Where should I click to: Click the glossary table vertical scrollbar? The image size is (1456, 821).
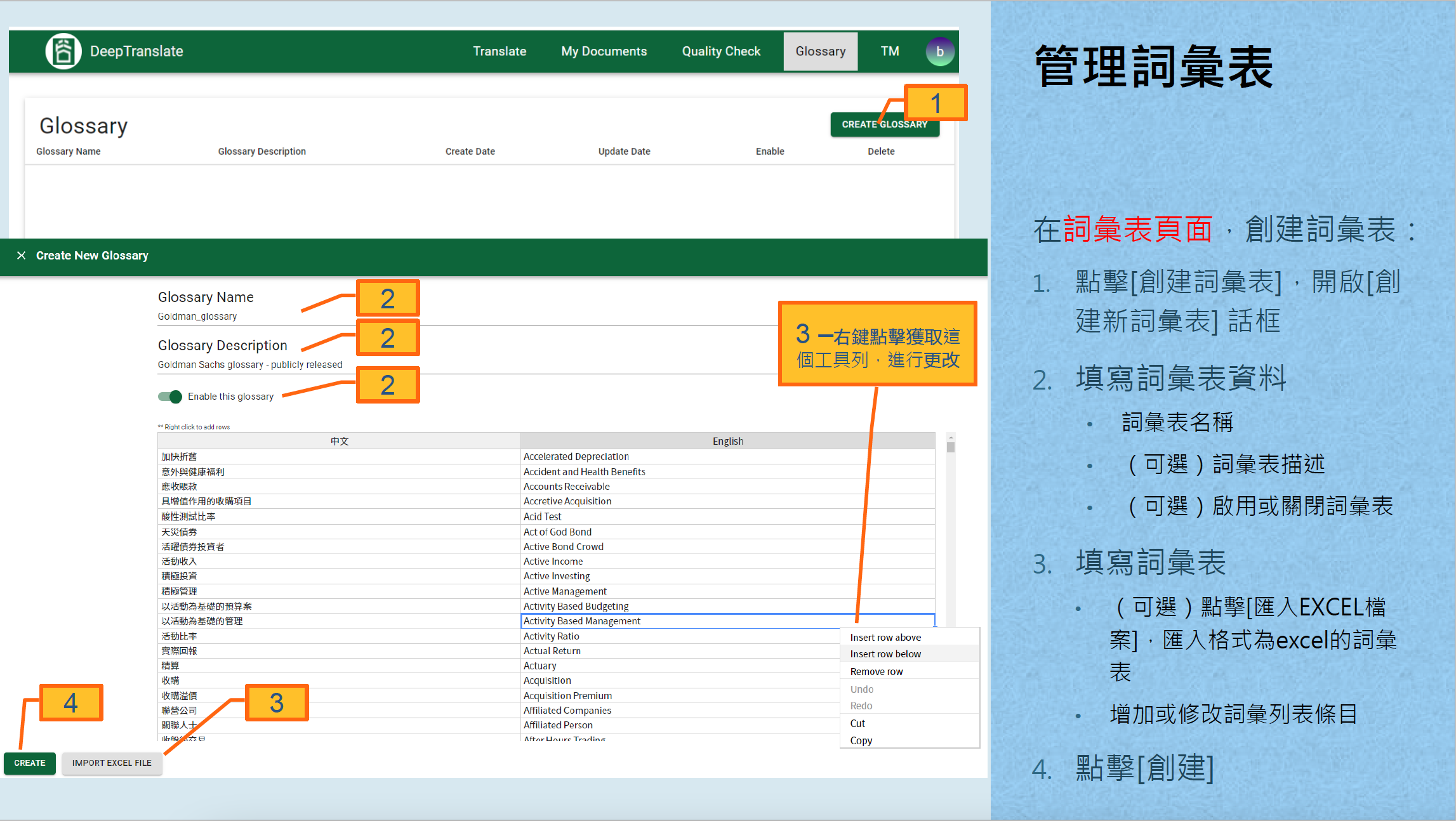click(950, 447)
